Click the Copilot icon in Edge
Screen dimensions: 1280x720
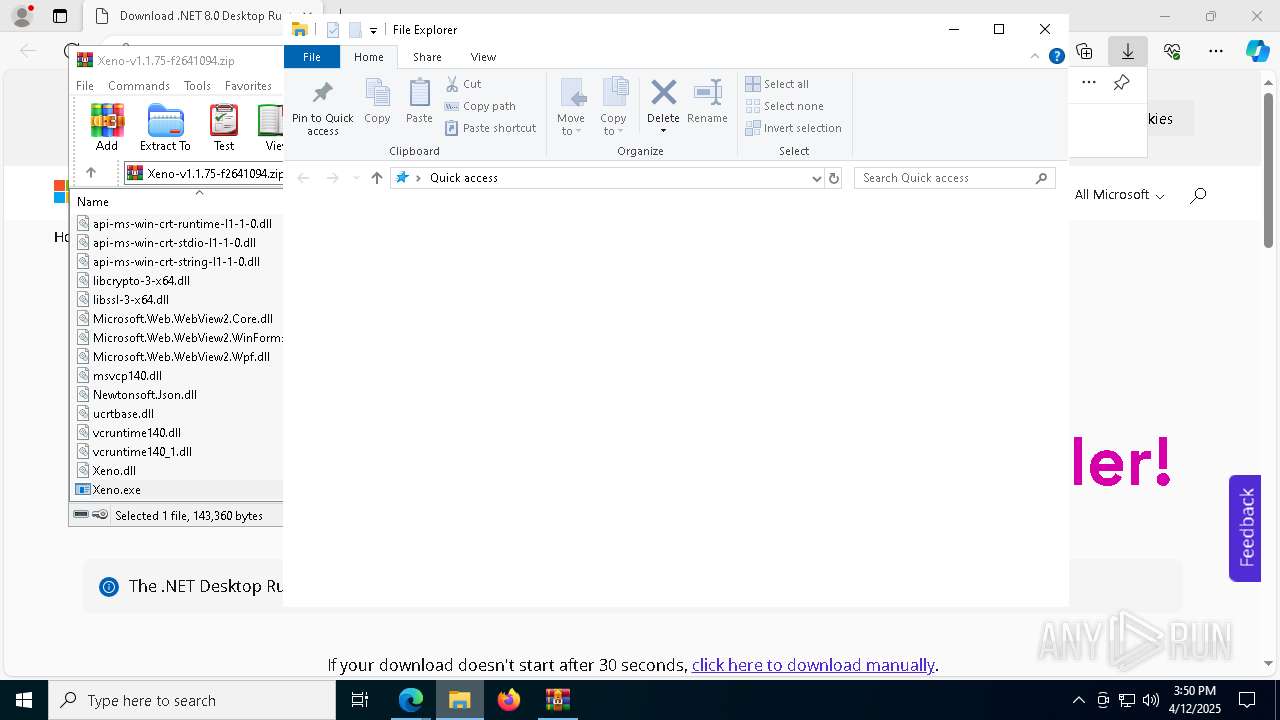(x=1257, y=51)
